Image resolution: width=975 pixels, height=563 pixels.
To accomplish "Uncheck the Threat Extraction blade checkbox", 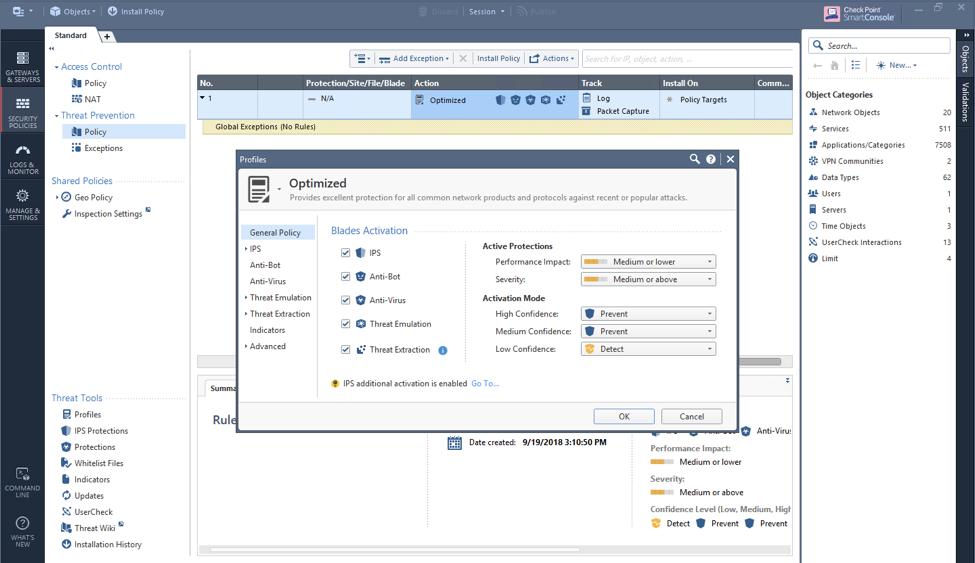I will 346,350.
